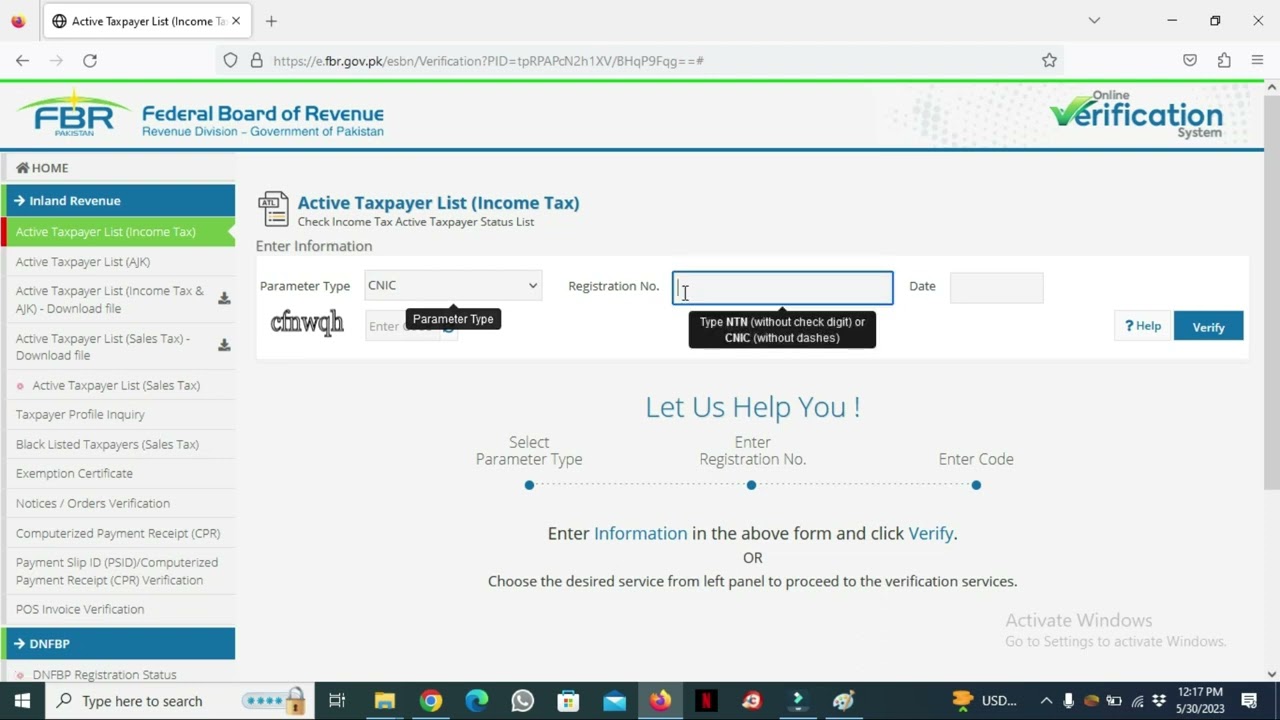This screenshot has width=1280, height=720.
Task: Open POS Invoice Verification
Action: tap(80, 609)
